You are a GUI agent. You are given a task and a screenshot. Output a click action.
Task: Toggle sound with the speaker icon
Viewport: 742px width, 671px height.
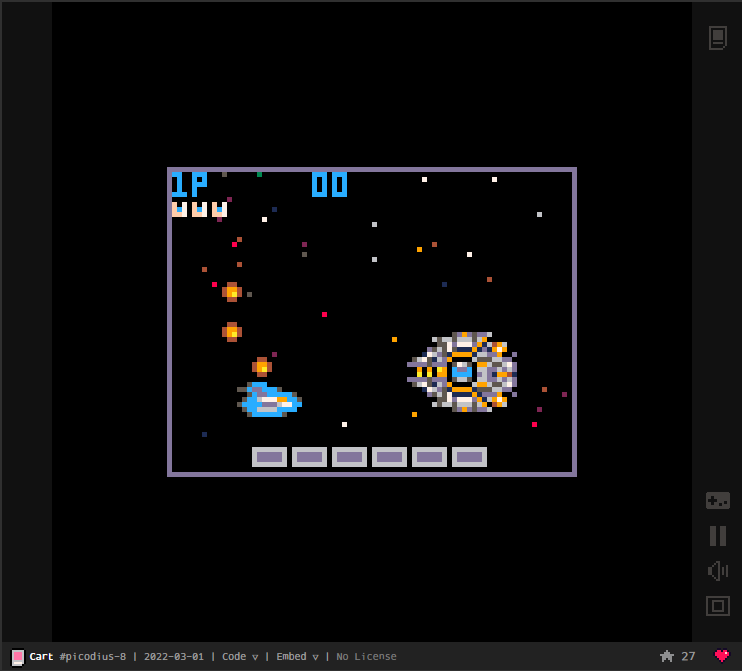pos(717,571)
